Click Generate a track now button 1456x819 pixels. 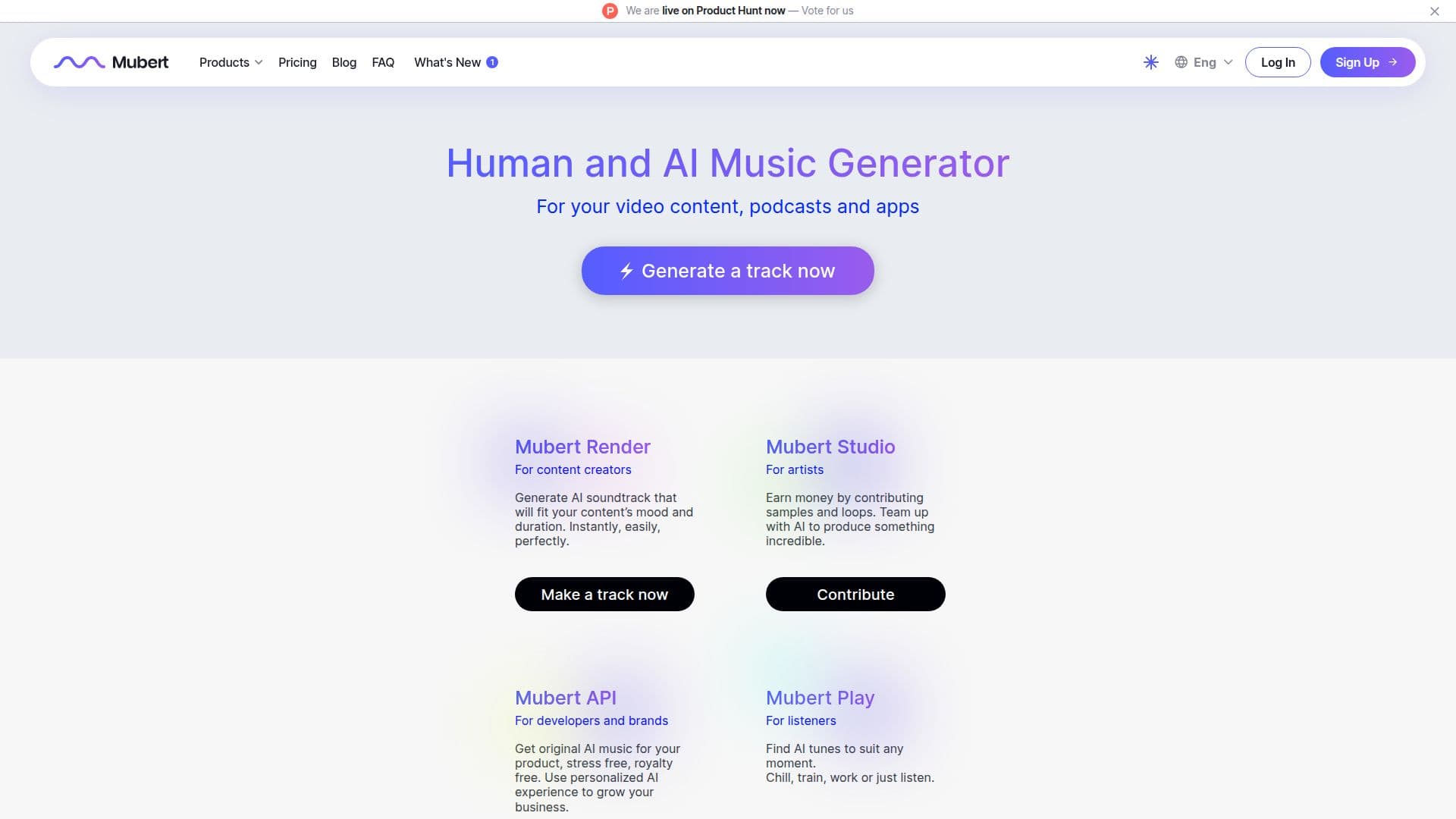tap(728, 271)
